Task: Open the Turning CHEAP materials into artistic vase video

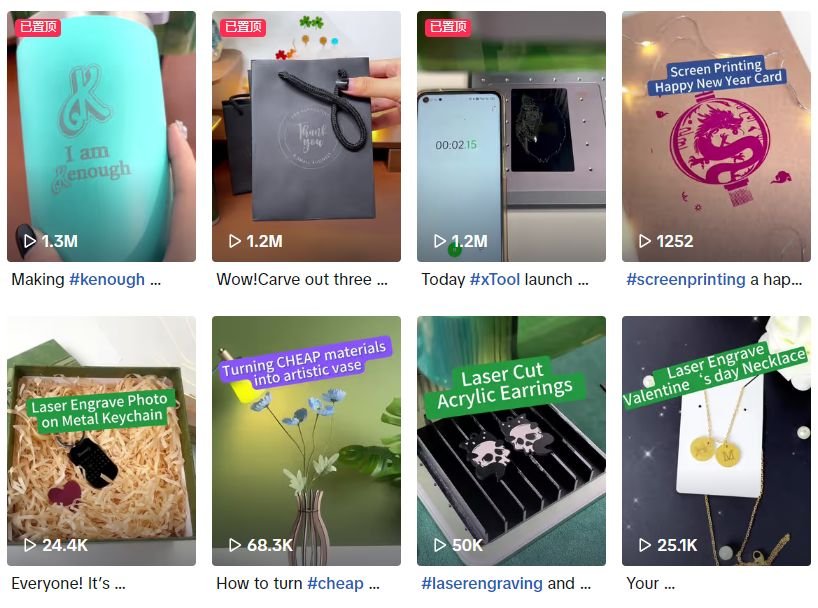Action: [306, 440]
